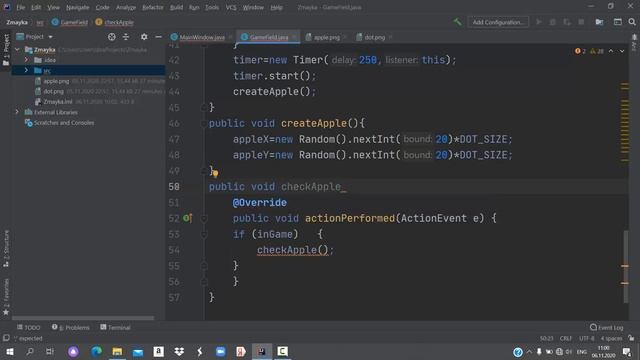Open Search Everywhere magnifier icon
Image resolution: width=640 pixels, height=360 pixels.
pos(632,22)
